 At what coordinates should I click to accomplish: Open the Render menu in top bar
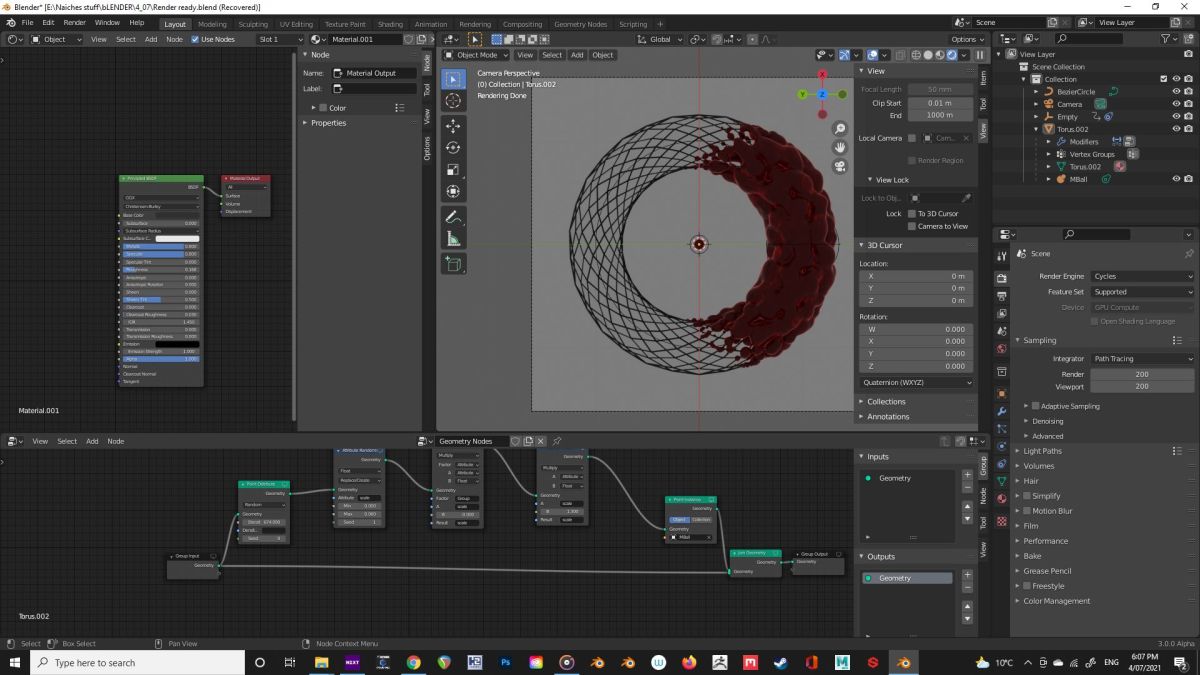tap(74, 22)
